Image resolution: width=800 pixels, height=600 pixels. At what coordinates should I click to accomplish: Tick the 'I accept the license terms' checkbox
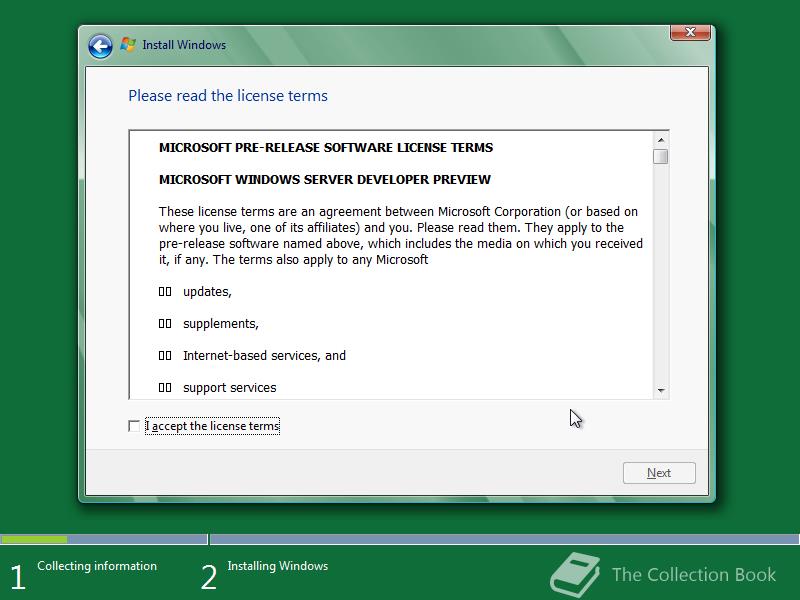click(134, 426)
